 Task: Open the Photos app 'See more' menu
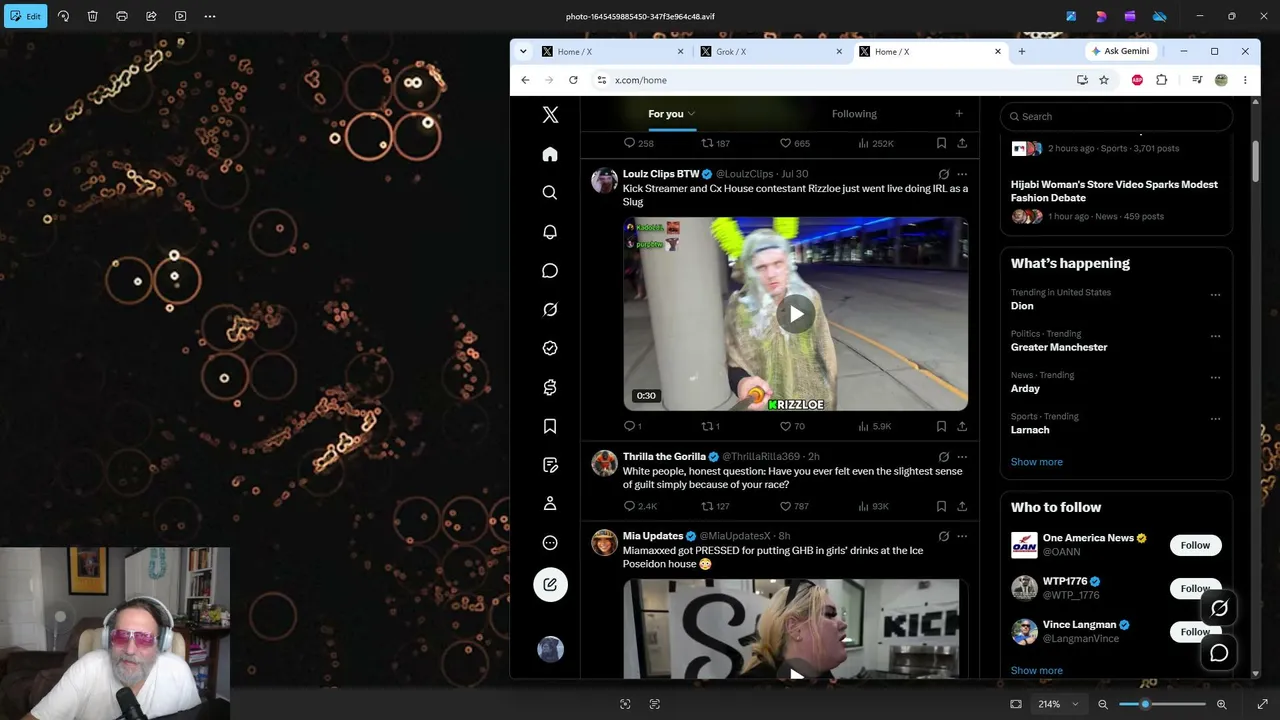(x=210, y=16)
